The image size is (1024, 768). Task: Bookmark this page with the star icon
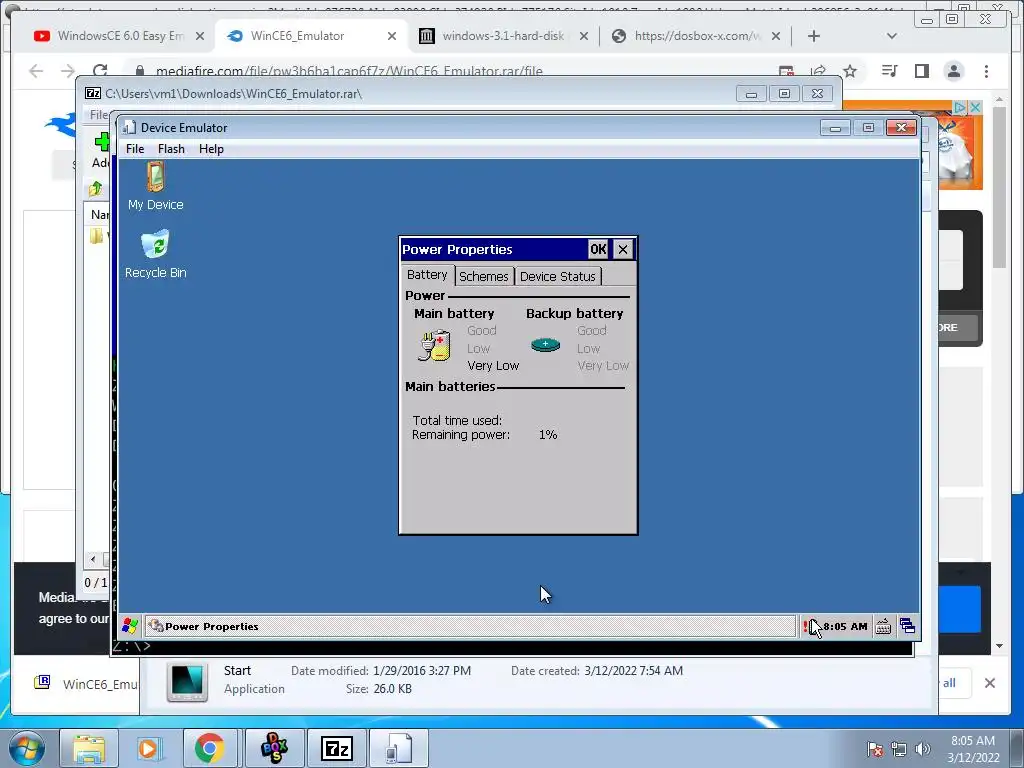[x=850, y=71]
